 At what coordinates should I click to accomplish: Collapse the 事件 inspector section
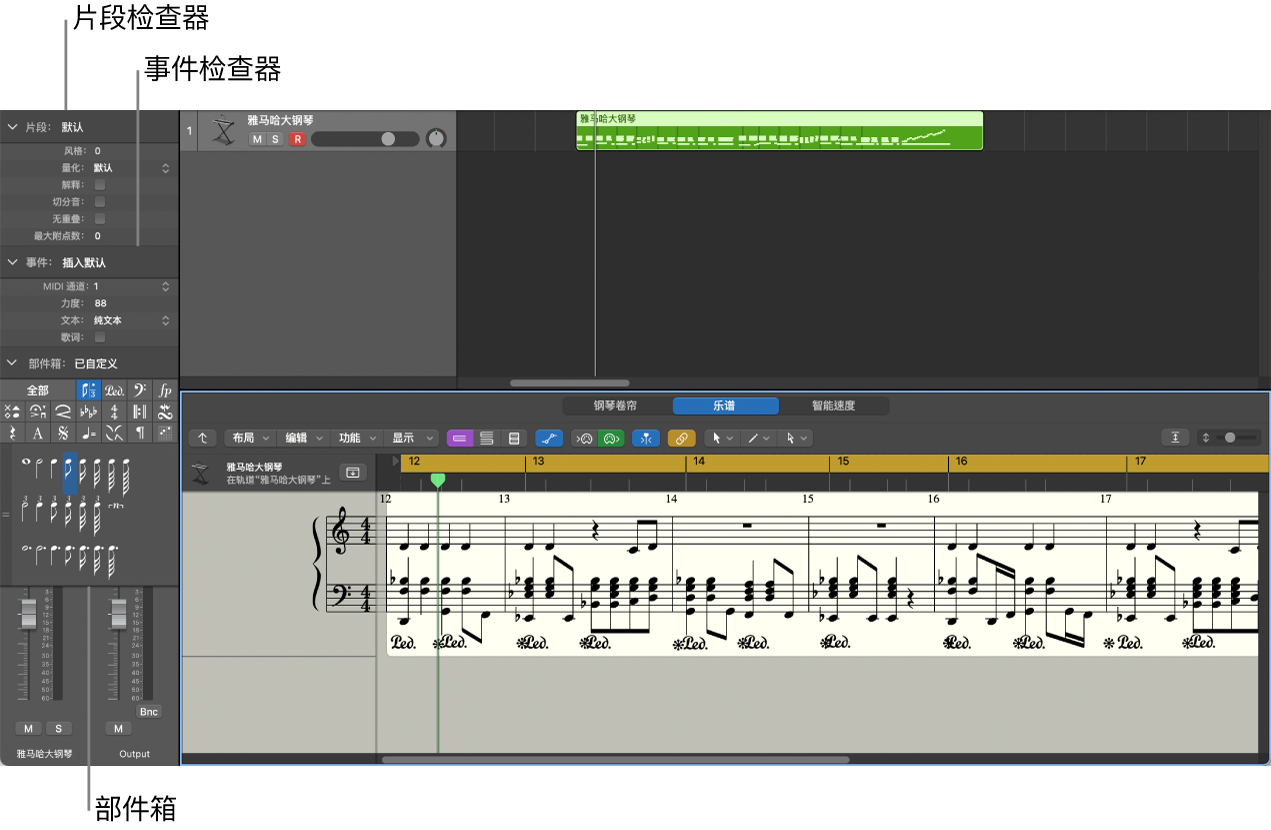click(13, 262)
